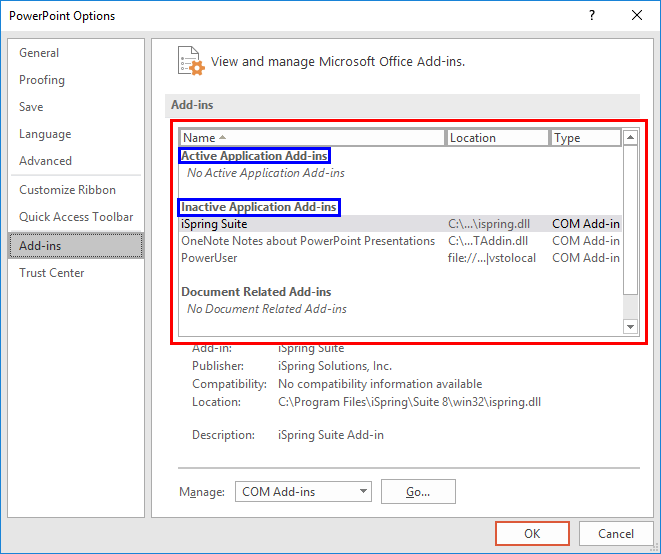Click No Active Application Add-ins text
Viewport: 661px width, 554px height.
(x=266, y=173)
